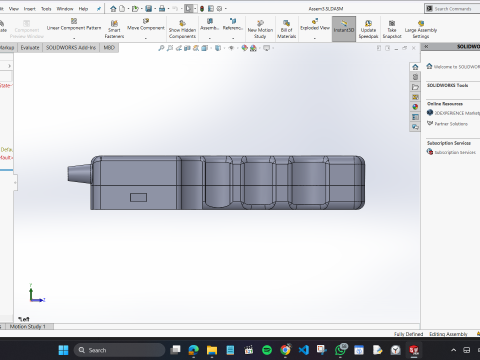Click the Select cursor tool icon
Viewport: 480px width, 360px height.
(x=189, y=9)
